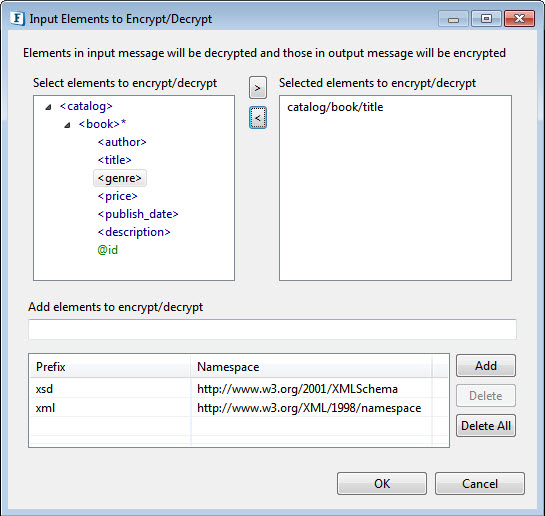Select the <price> element

pos(117,196)
